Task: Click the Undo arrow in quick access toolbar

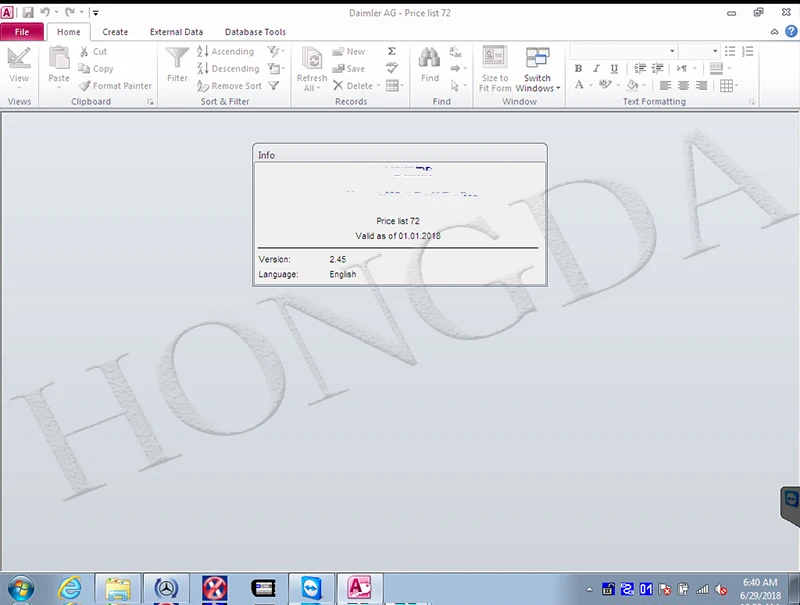Action: point(45,12)
